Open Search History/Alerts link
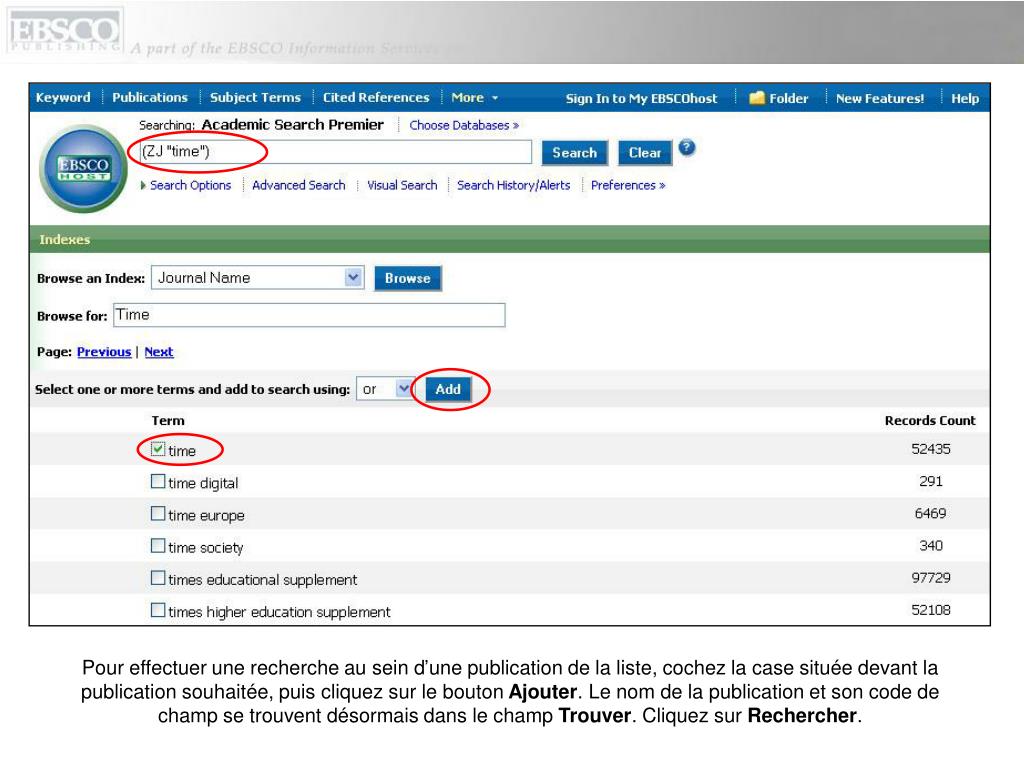This screenshot has height=768, width=1024. pos(513,185)
